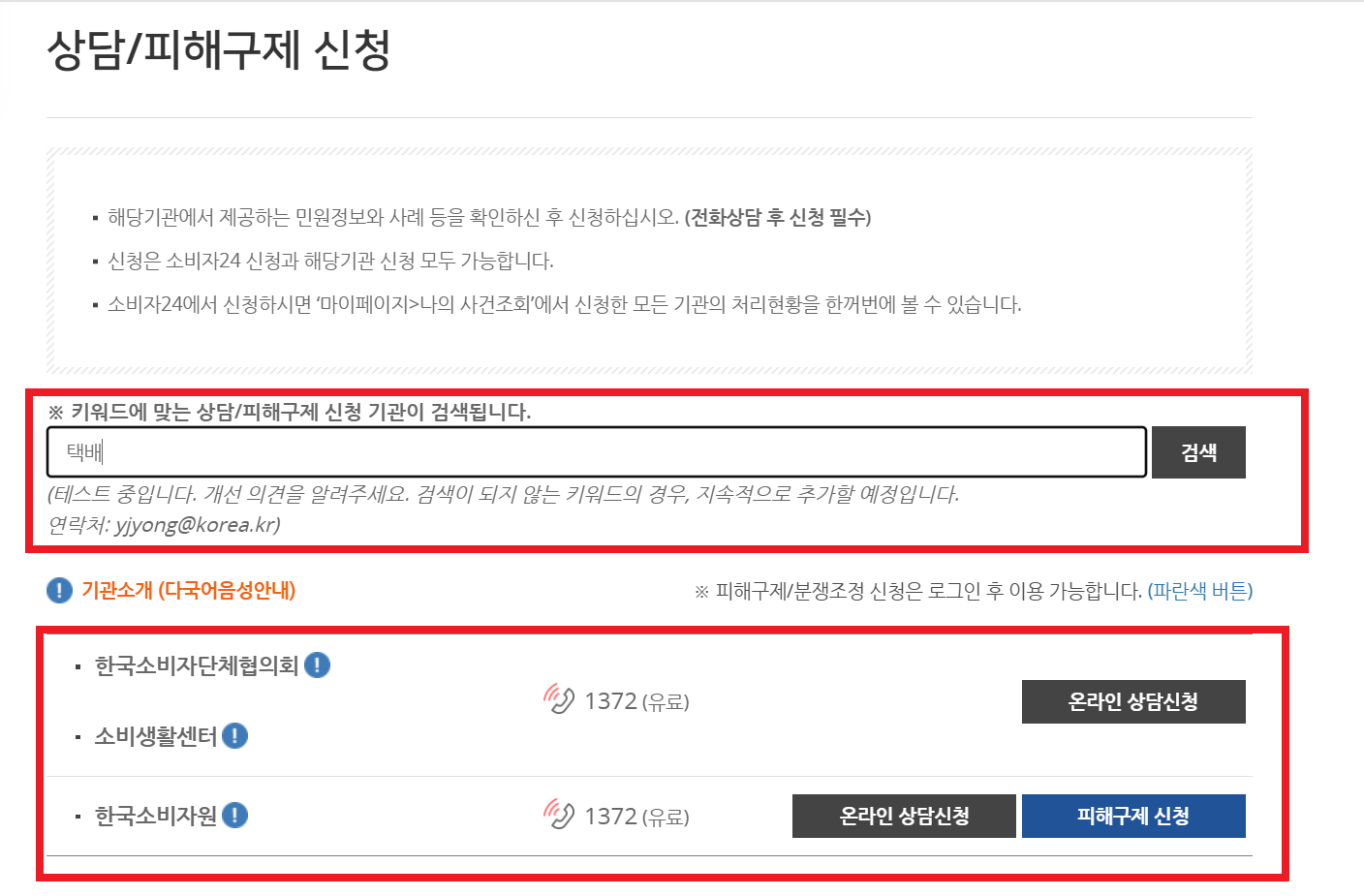
Task: Click 온라인 상담신청 for 한국소비자원
Action: [904, 816]
